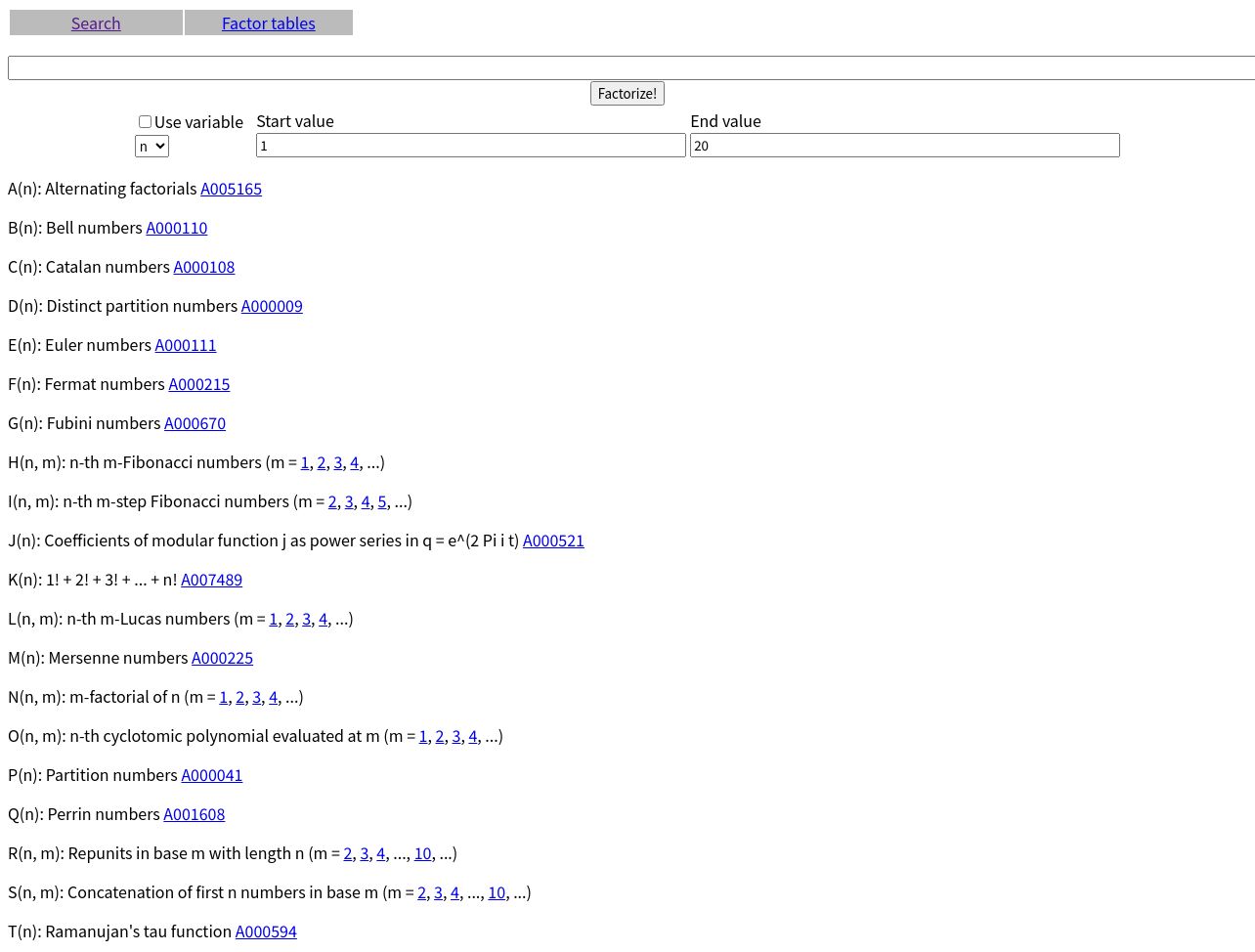Click the Factorize! button
This screenshot has width=1255, height=952.
tap(627, 94)
